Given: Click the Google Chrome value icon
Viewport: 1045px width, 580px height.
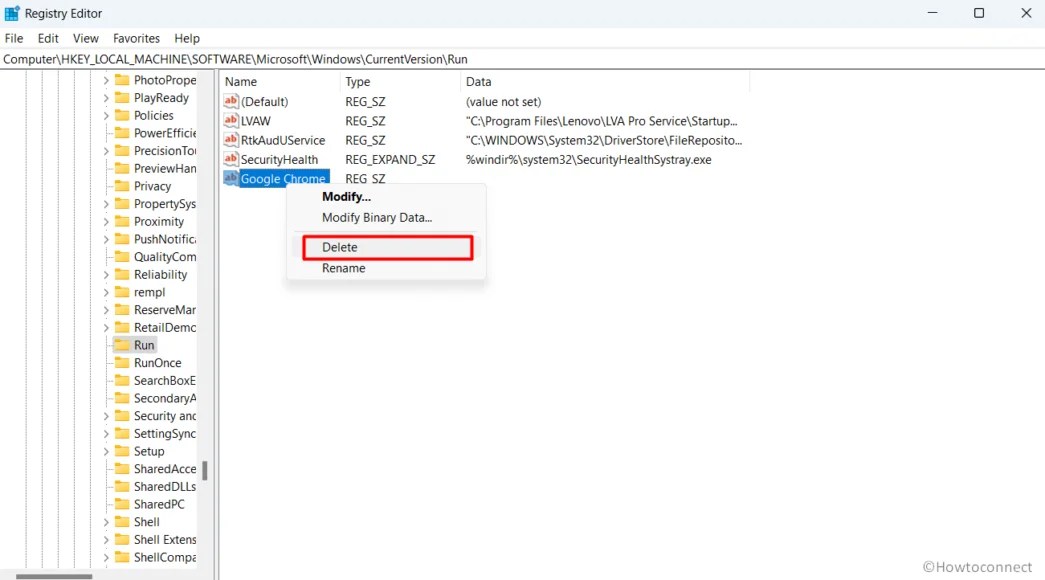Looking at the screenshot, I should tap(231, 178).
